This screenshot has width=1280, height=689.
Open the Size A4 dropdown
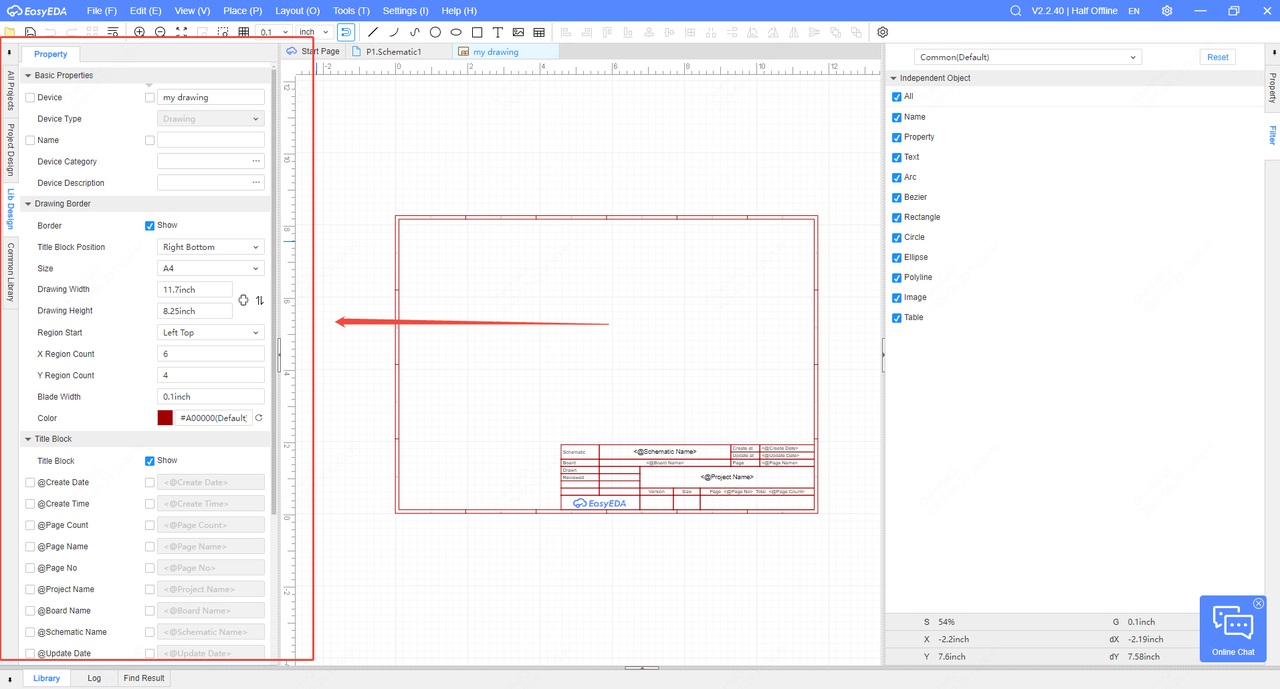pyautogui.click(x=210, y=268)
